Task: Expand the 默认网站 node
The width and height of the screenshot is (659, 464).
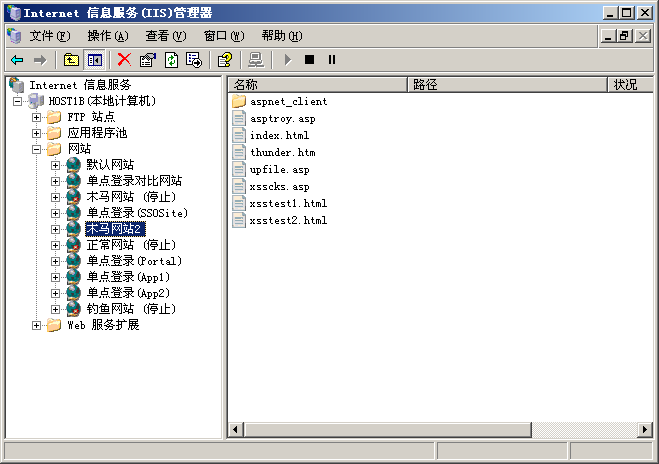Action: click(55, 165)
